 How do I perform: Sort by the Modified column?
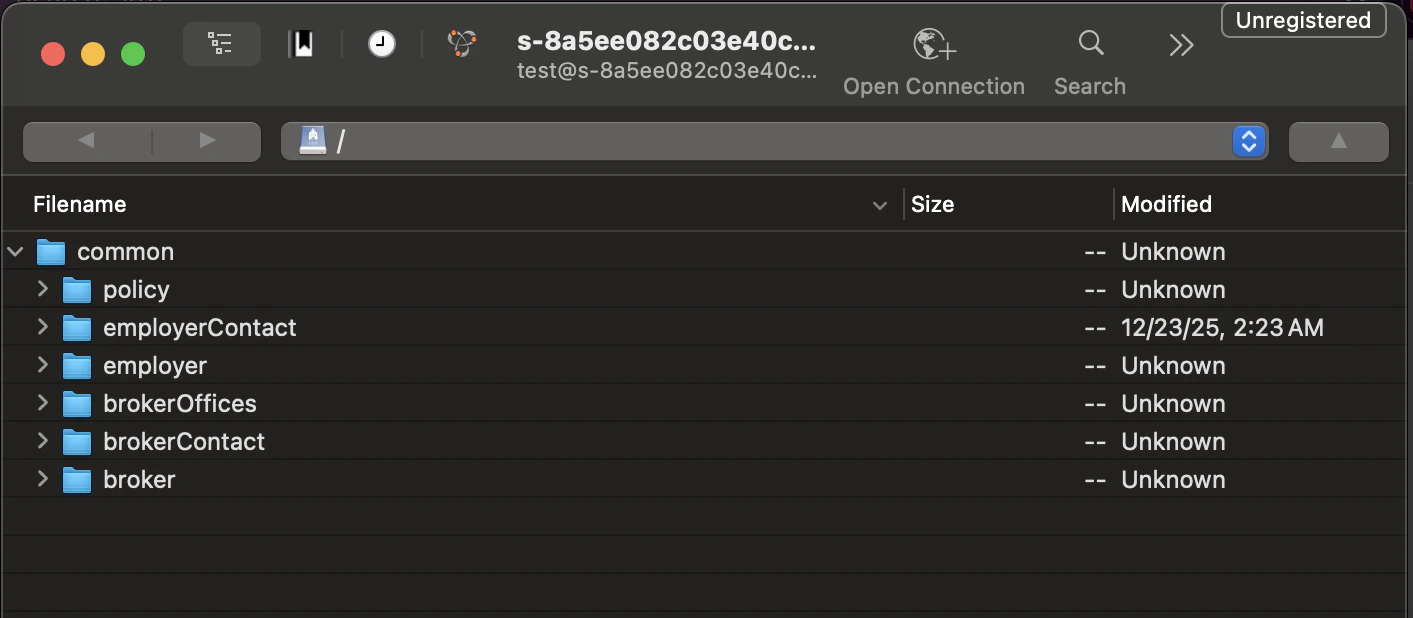coord(1166,204)
